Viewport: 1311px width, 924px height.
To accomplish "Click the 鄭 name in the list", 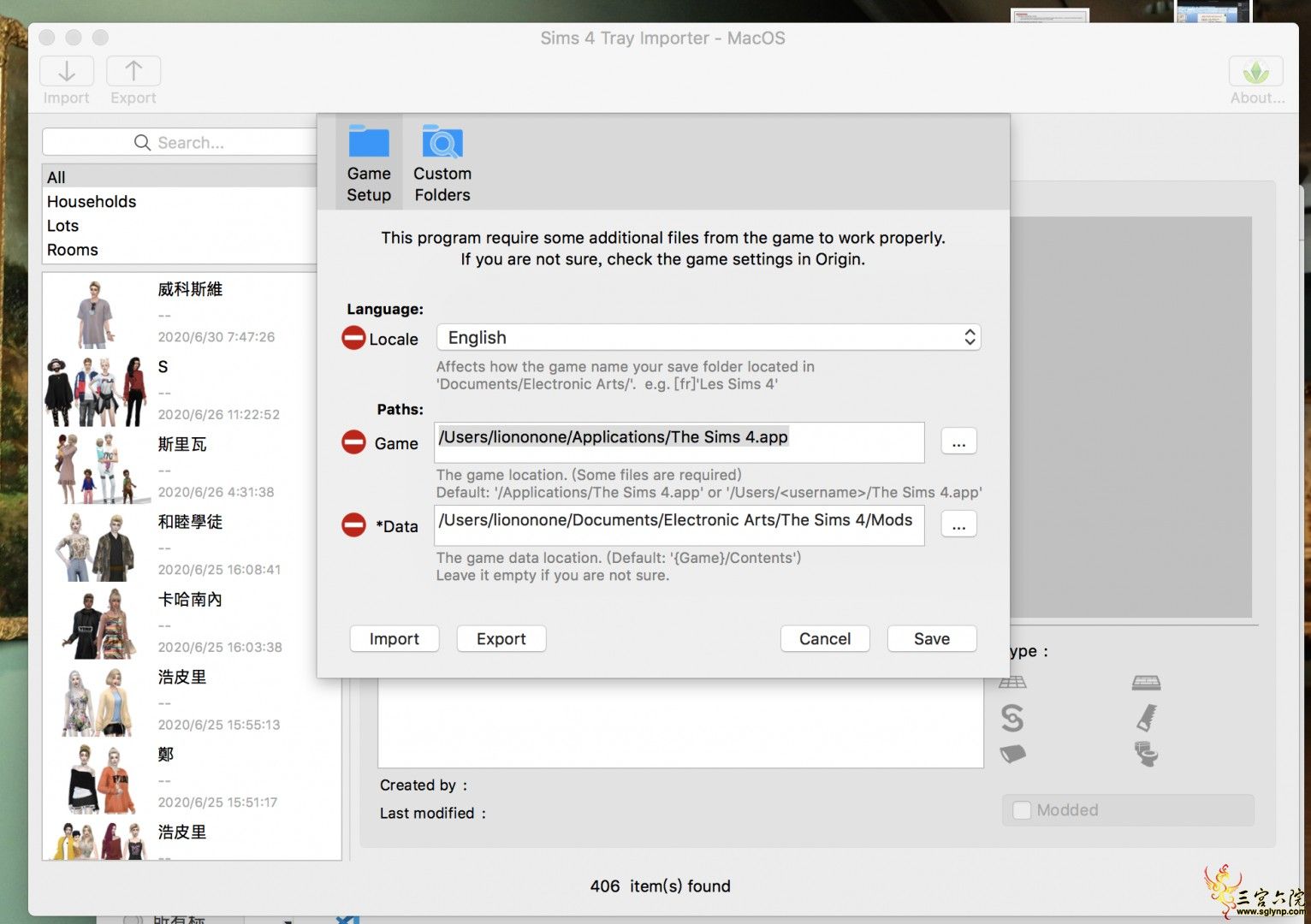I will pos(166,755).
